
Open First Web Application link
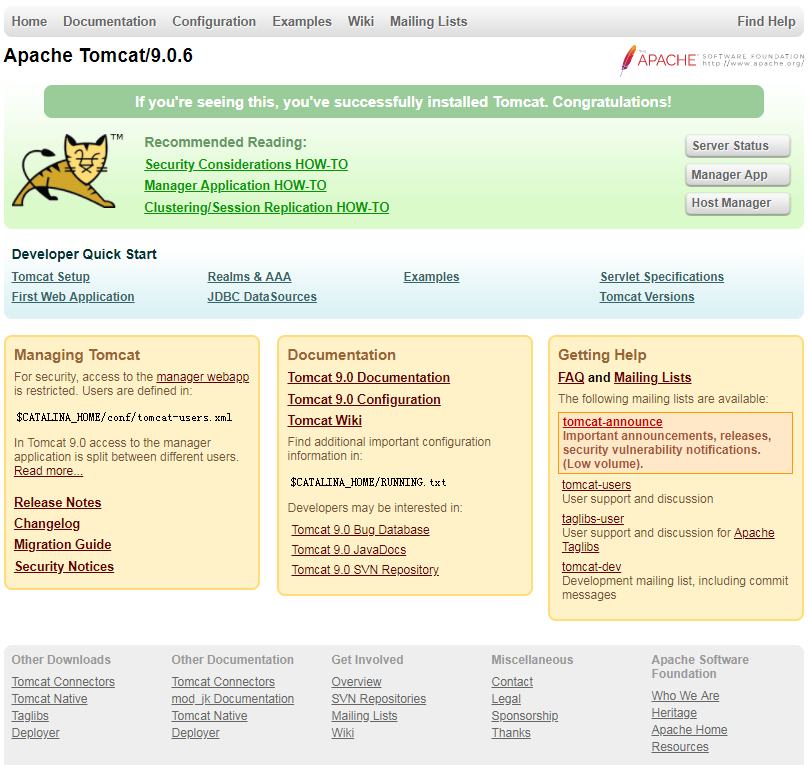click(73, 297)
